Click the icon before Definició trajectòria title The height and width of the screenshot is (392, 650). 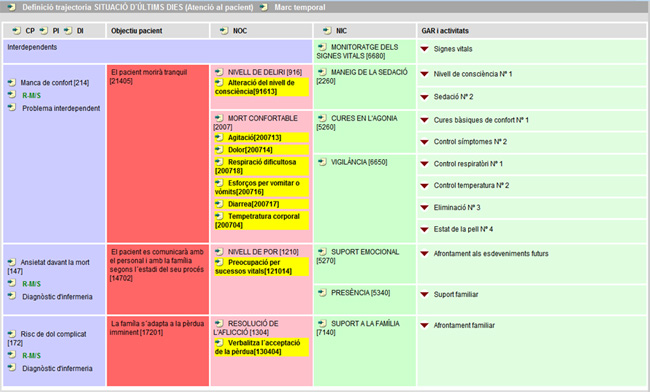11,7
